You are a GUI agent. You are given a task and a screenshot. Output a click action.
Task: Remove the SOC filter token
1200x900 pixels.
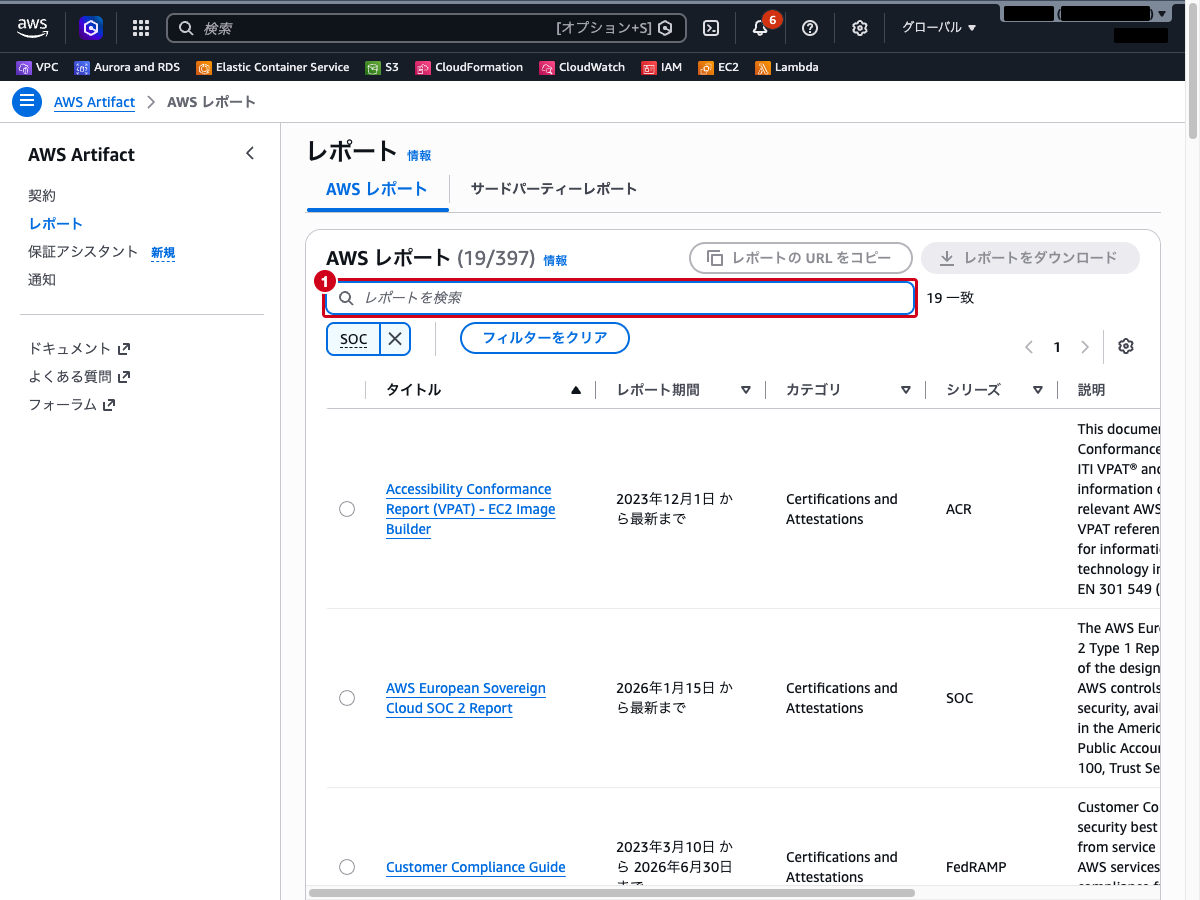pyautogui.click(x=395, y=339)
